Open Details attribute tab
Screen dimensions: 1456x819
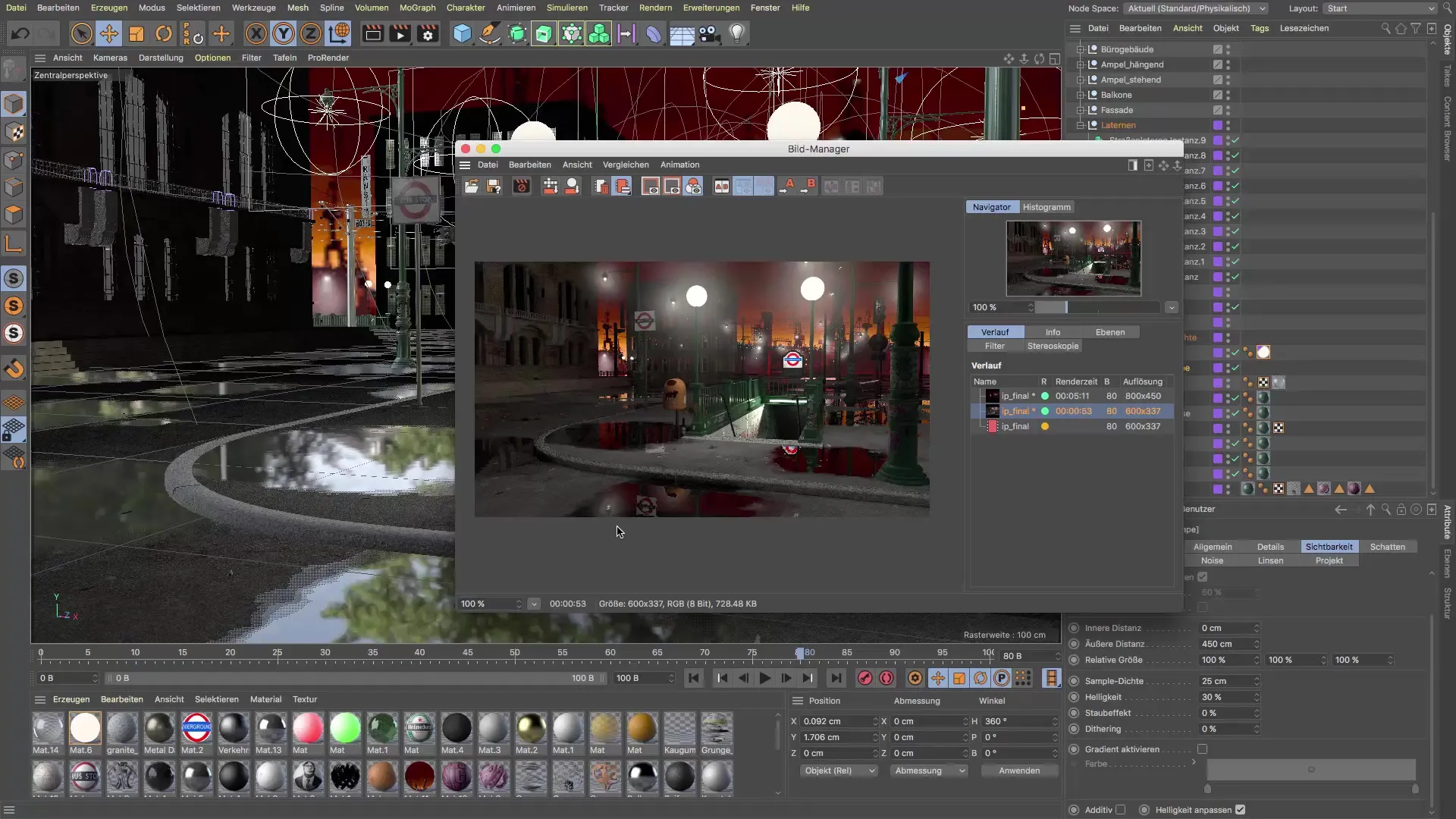pyautogui.click(x=1270, y=547)
